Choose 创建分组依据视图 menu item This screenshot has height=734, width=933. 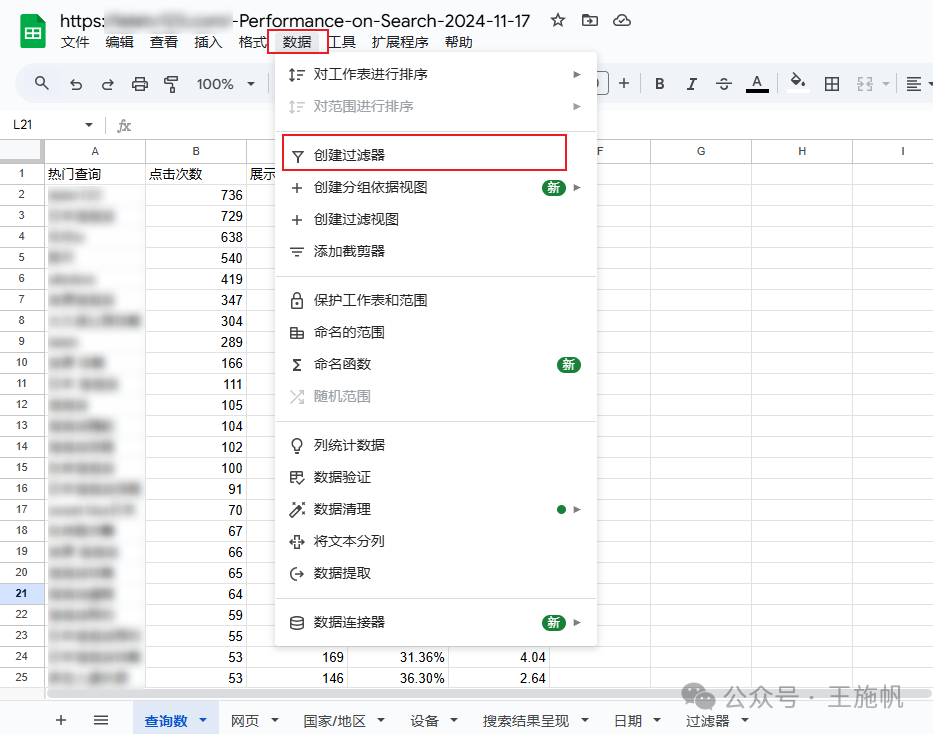click(x=436, y=188)
